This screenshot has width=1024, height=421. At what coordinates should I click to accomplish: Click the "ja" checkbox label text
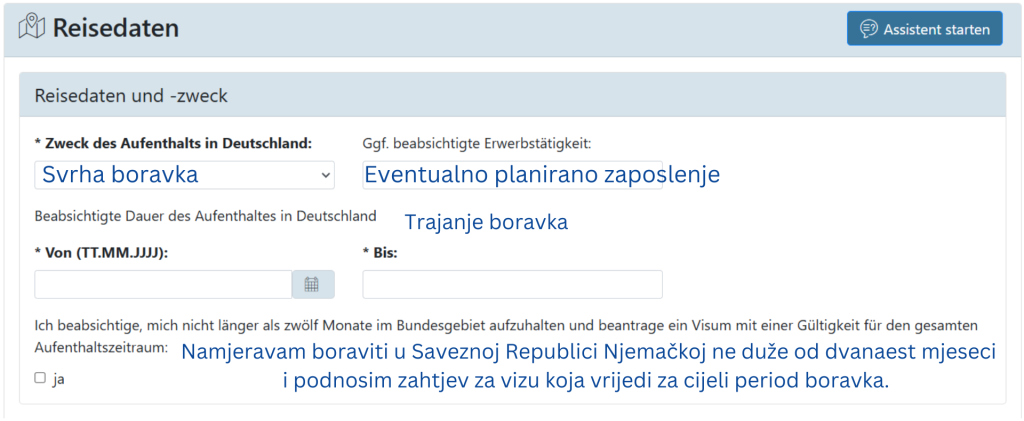point(59,379)
